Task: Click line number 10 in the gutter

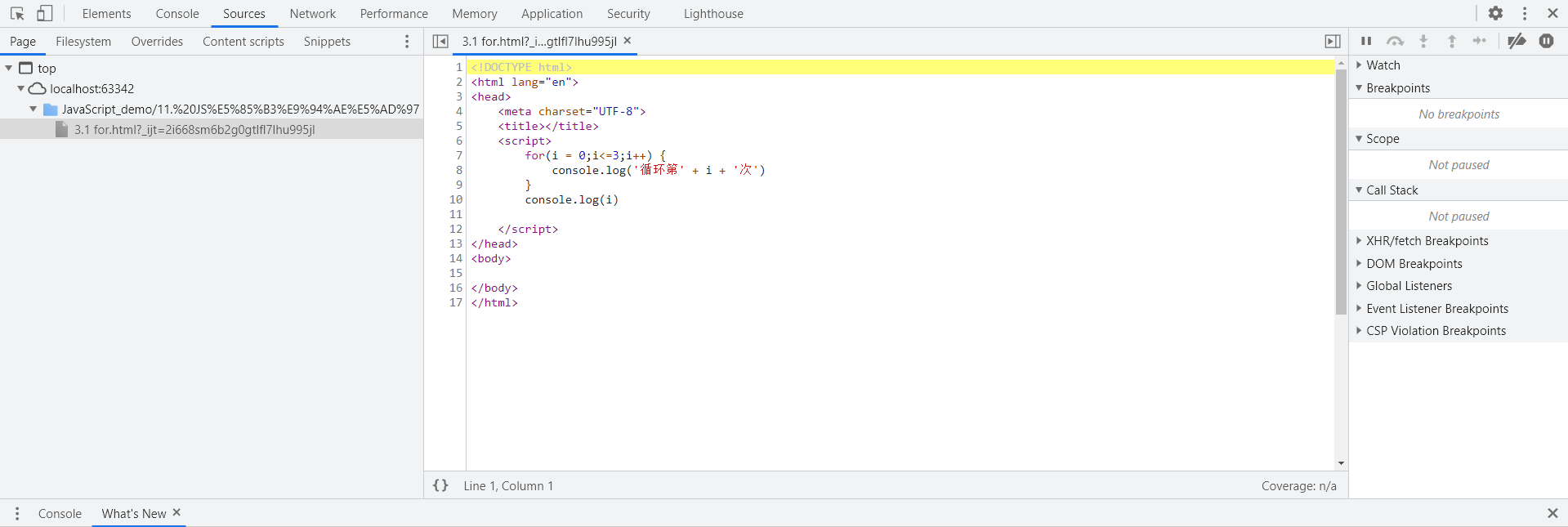Action: click(455, 199)
